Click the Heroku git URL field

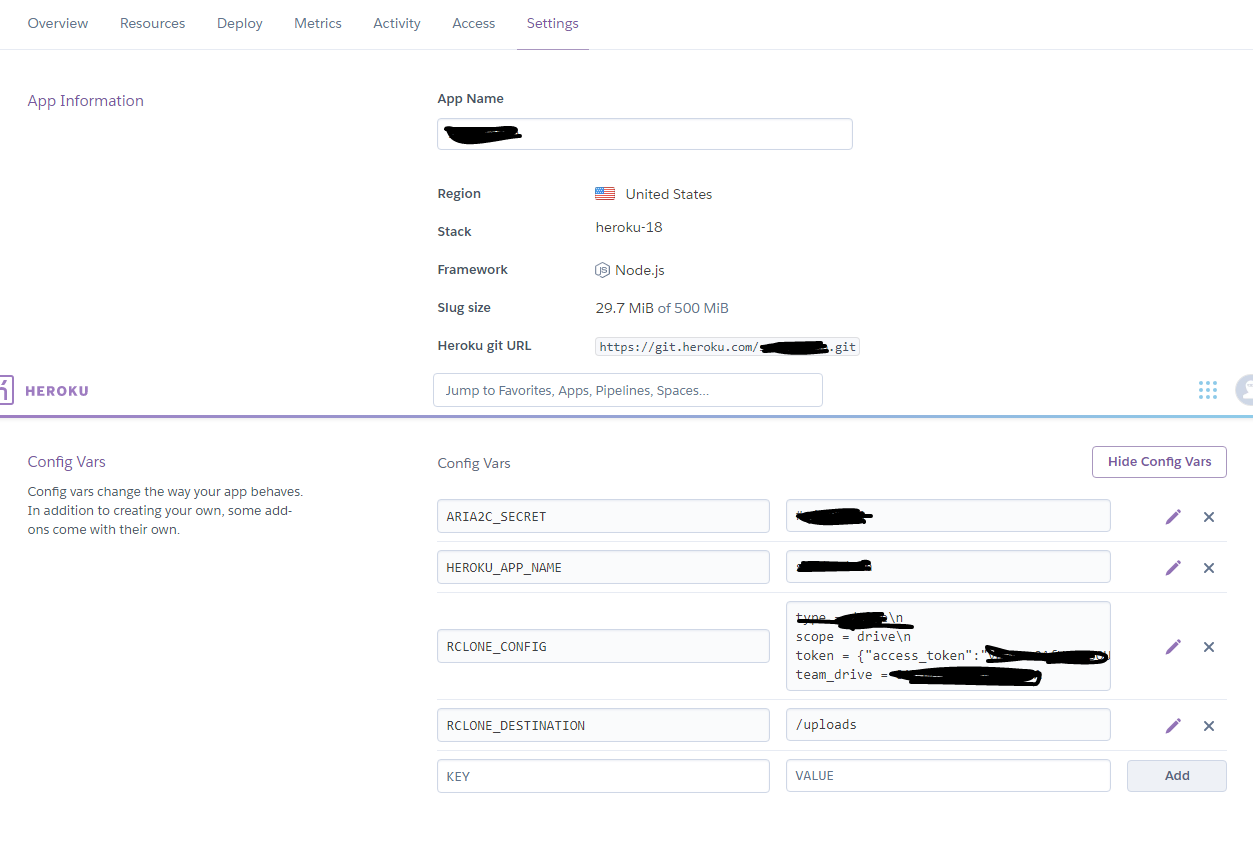[x=727, y=347]
